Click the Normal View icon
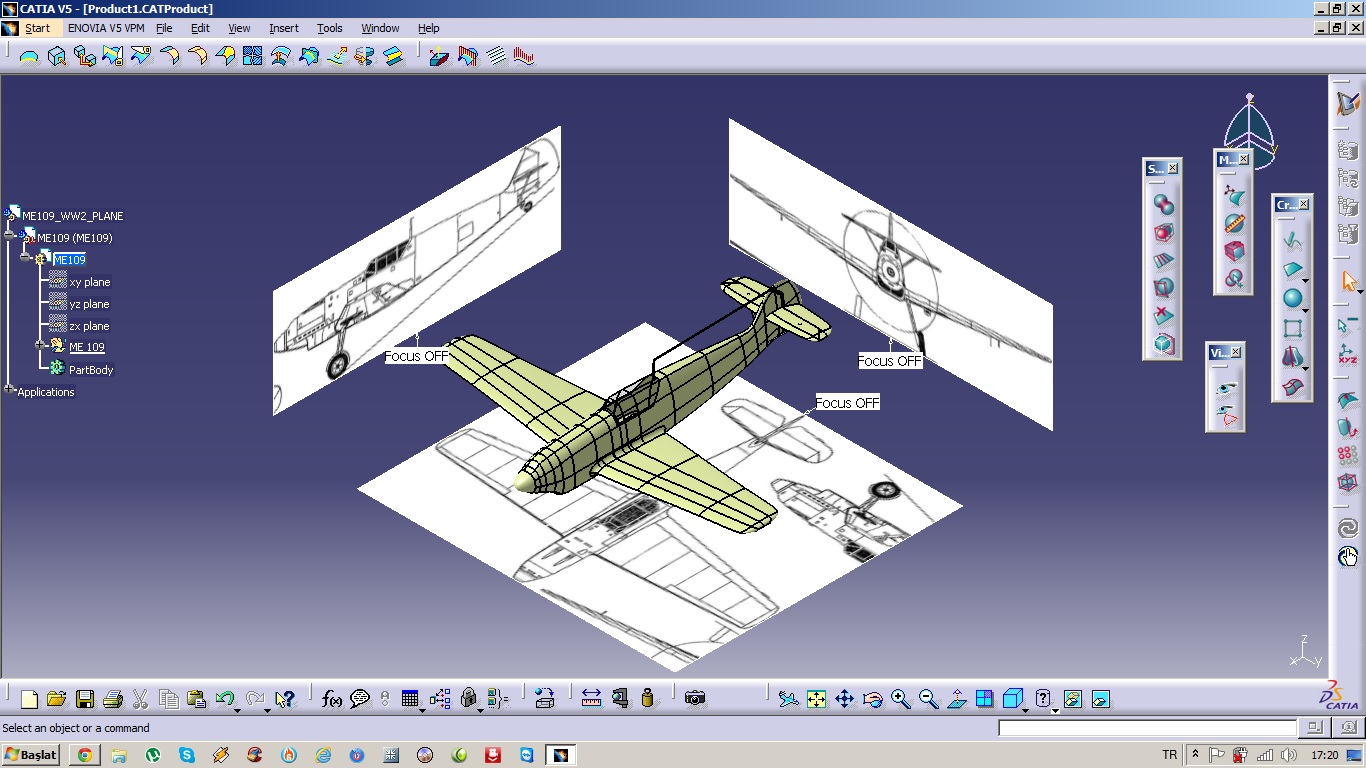This screenshot has height=768, width=1366. pos(957,699)
